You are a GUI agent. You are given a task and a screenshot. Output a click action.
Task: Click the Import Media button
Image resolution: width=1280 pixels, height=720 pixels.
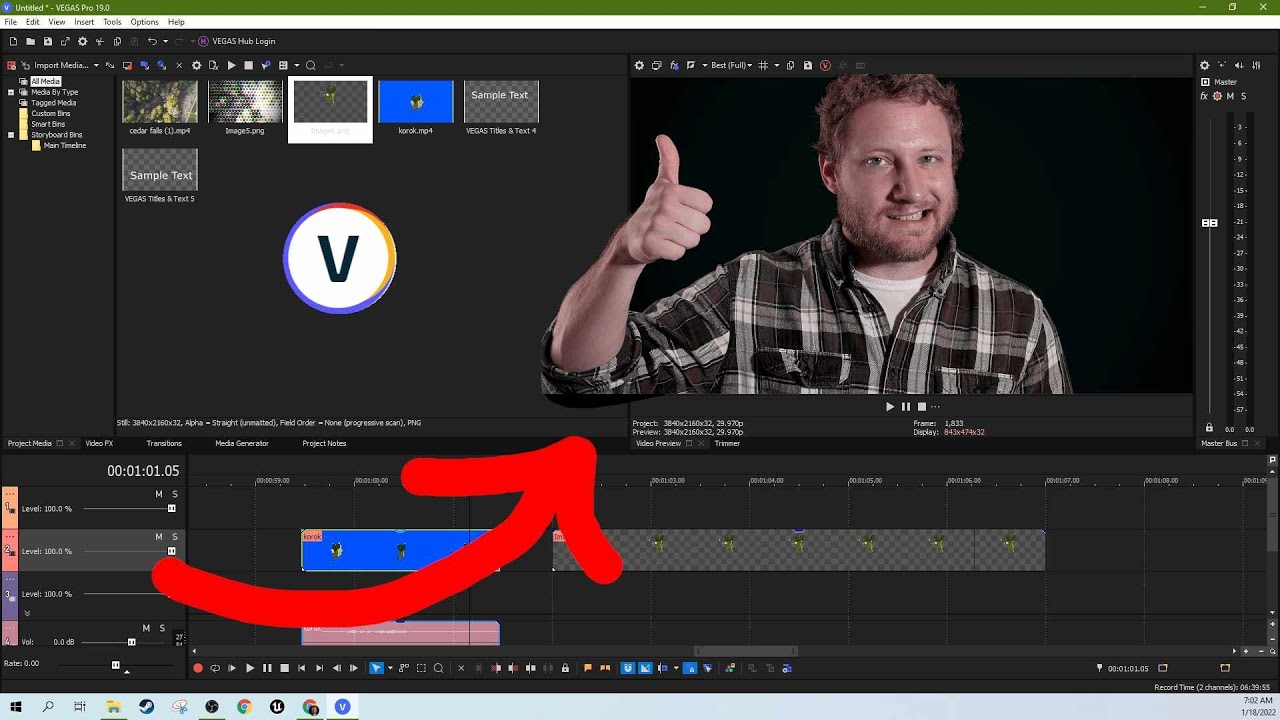click(54, 65)
